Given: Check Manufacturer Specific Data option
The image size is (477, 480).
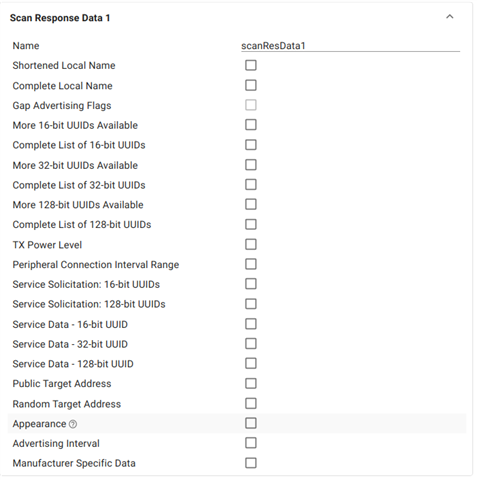Looking at the screenshot, I should coord(251,463).
